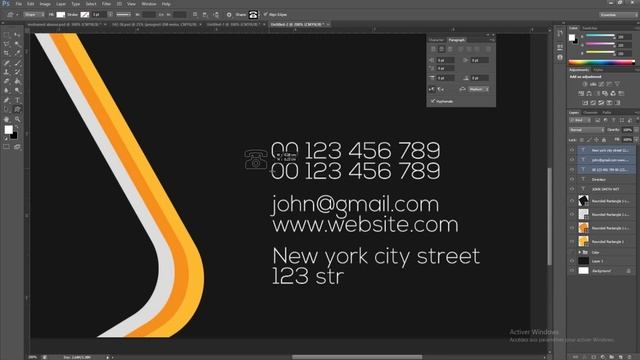Open the File menu
Image resolution: width=640 pixels, height=360 pixels.
coord(19,4)
